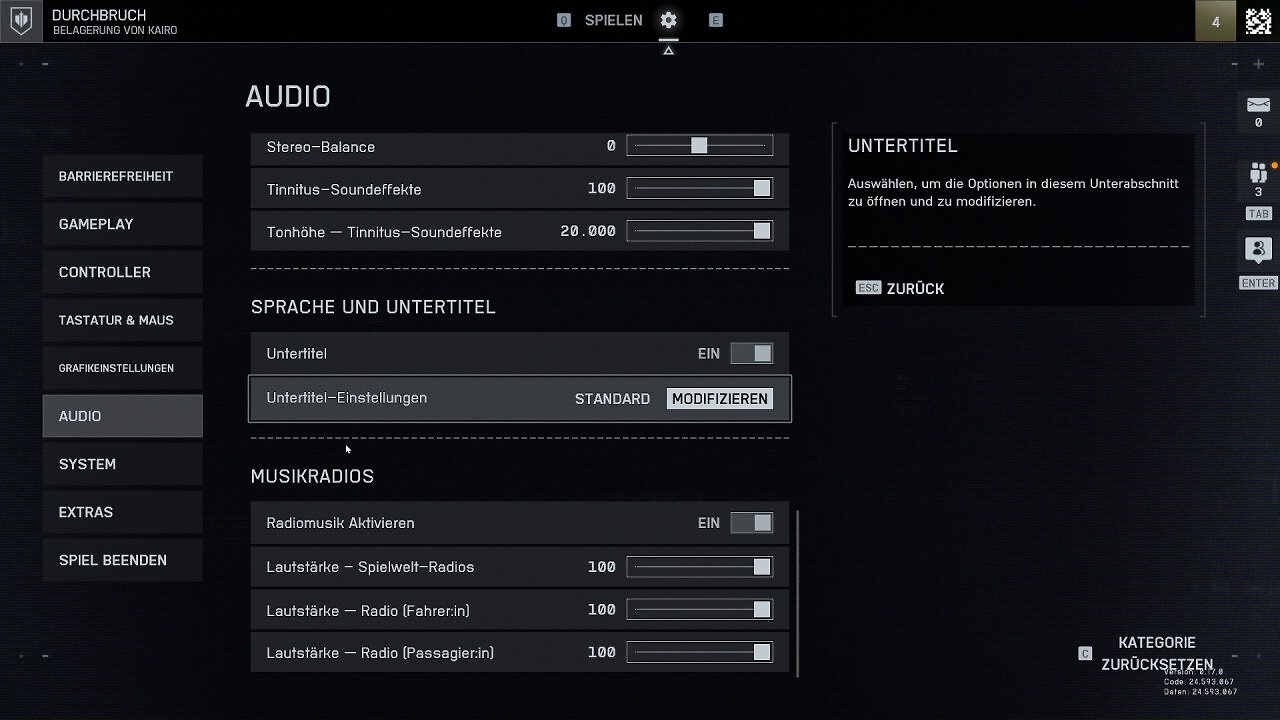Viewport: 1280px width, 720px height.
Task: Click the TAB key hint
Action: (x=1258, y=214)
